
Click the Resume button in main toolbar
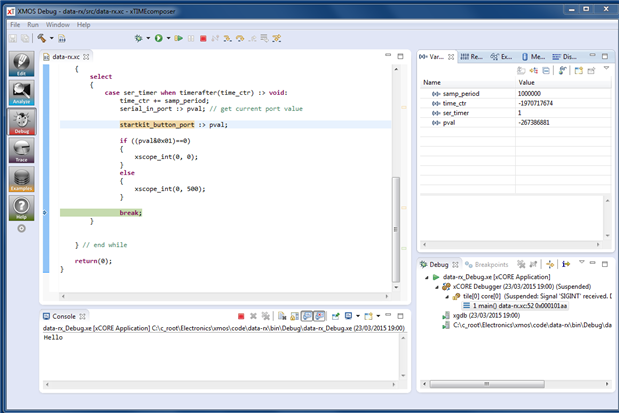(x=179, y=39)
